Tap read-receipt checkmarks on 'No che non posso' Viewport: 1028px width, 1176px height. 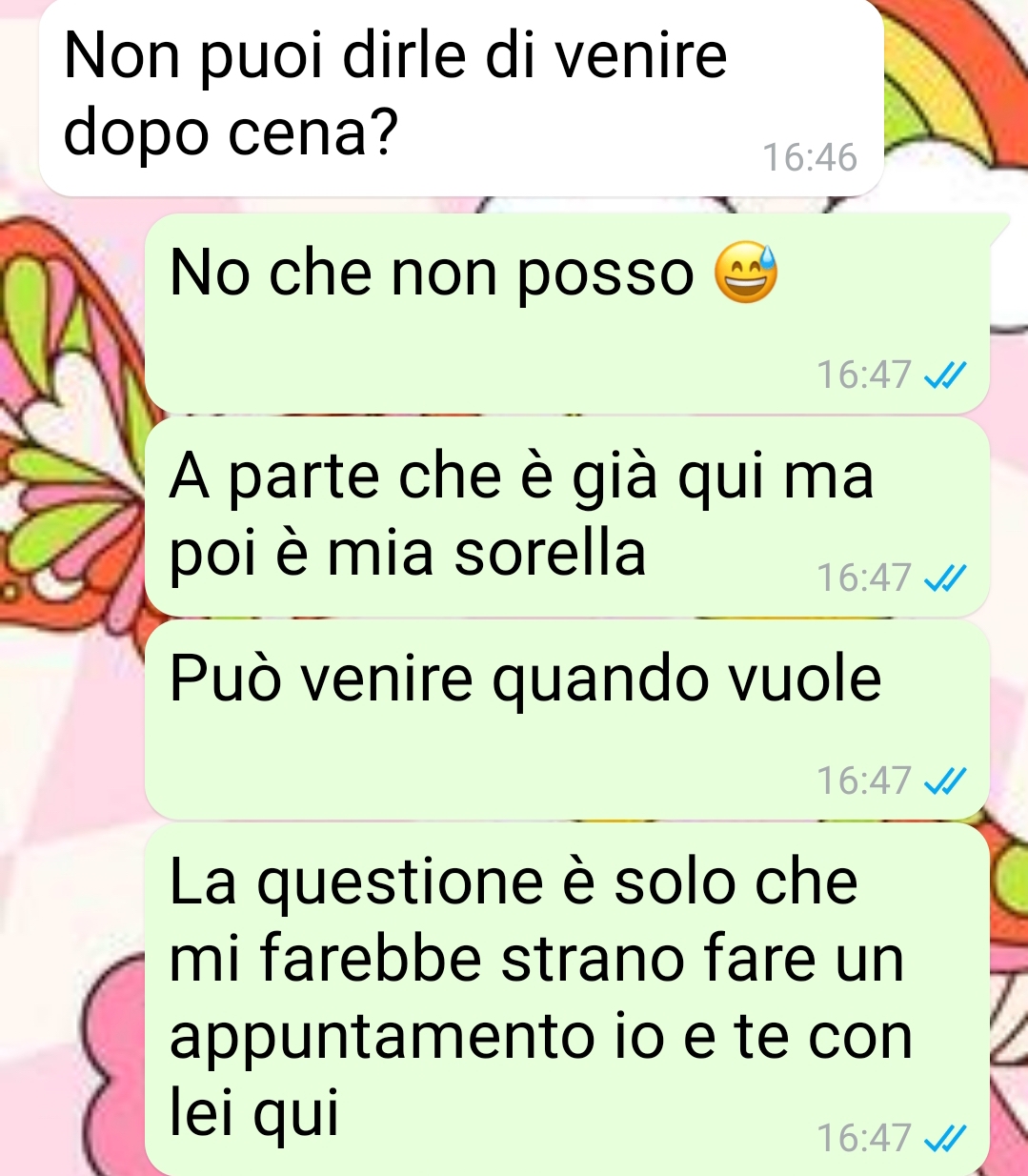[946, 375]
